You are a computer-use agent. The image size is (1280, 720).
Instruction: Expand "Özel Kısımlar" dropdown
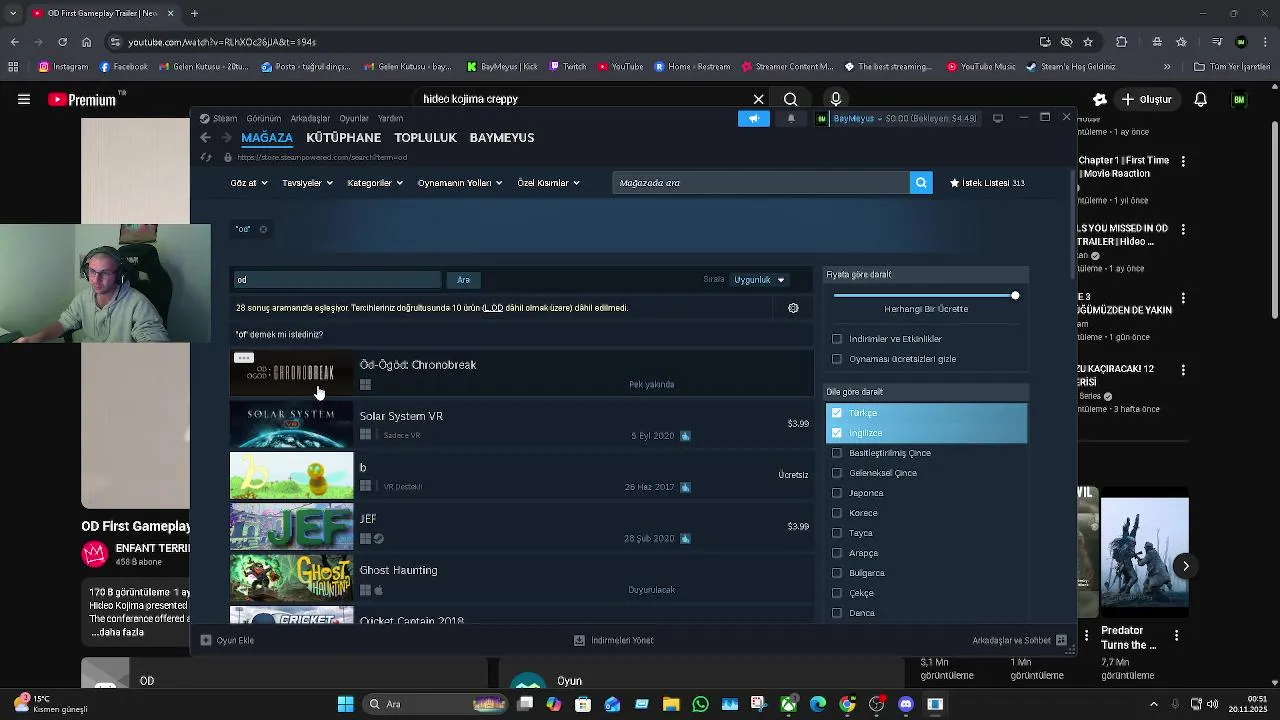pyautogui.click(x=548, y=183)
